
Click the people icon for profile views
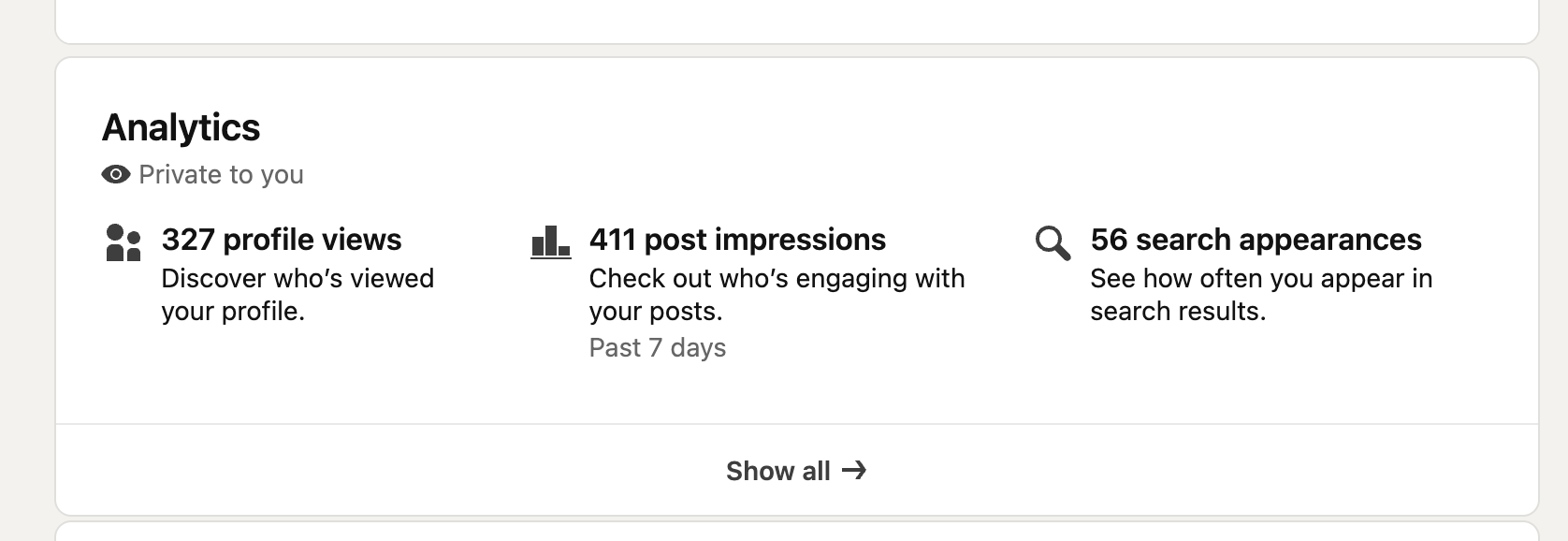[123, 242]
